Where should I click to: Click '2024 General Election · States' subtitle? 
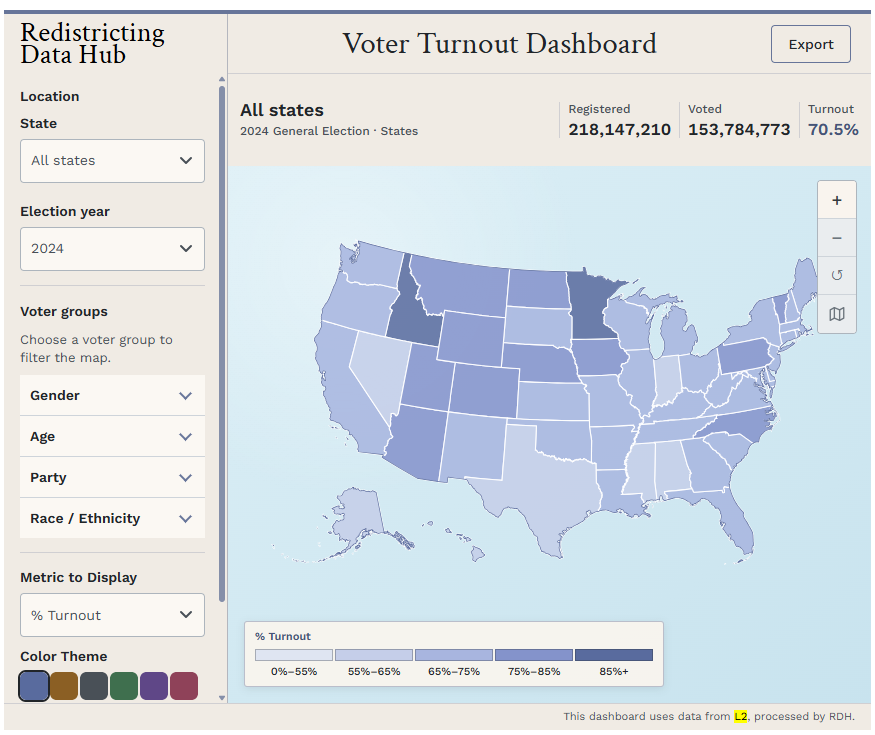pos(329,131)
